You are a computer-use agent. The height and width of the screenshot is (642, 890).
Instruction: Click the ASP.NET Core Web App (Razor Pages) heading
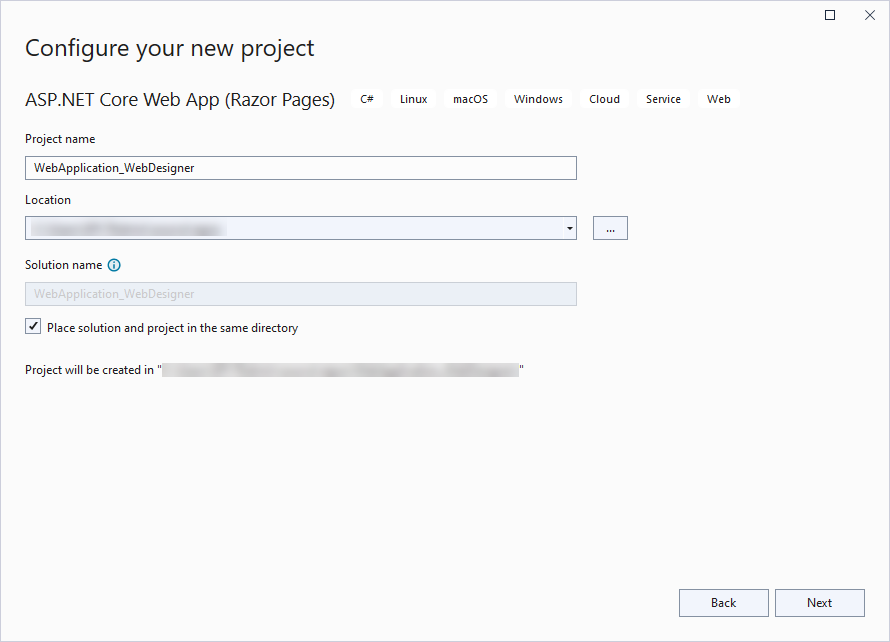coord(180,100)
